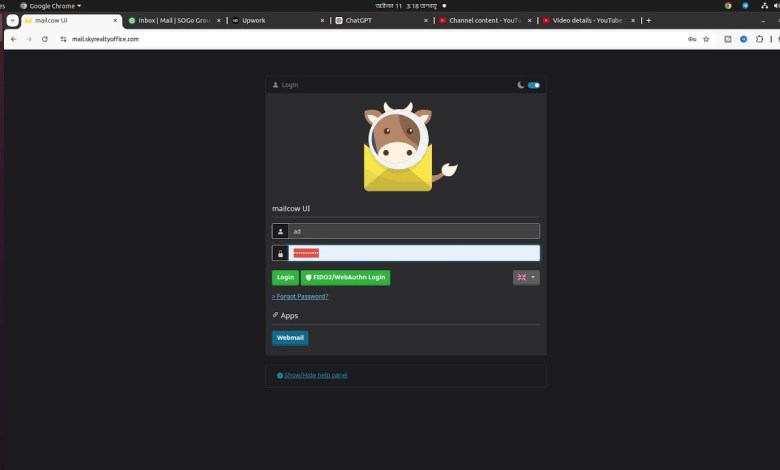
Task: Choose FIDO2/WebAuthn Login button
Action: pos(345,278)
